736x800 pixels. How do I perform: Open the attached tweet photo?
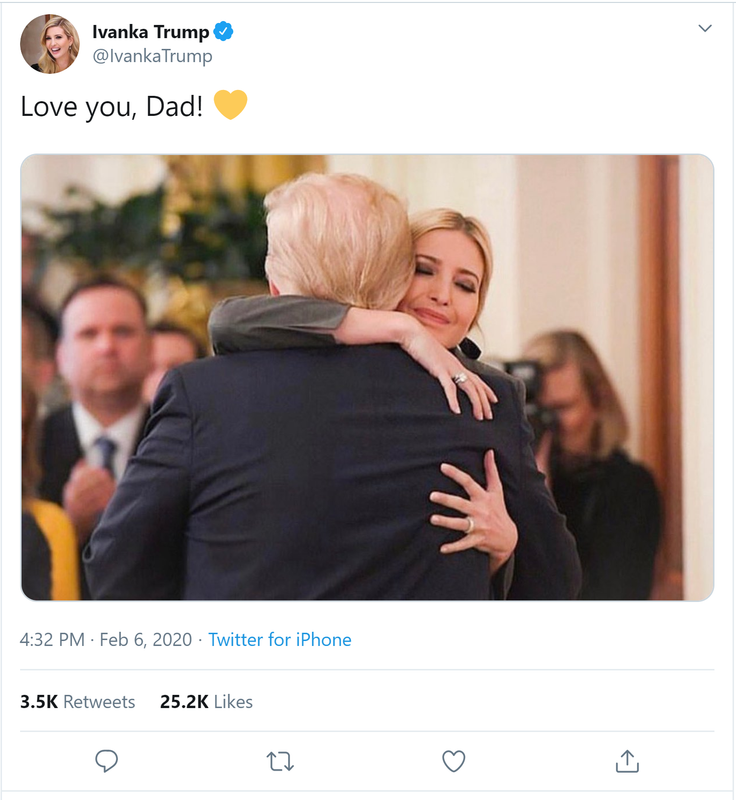click(x=367, y=377)
